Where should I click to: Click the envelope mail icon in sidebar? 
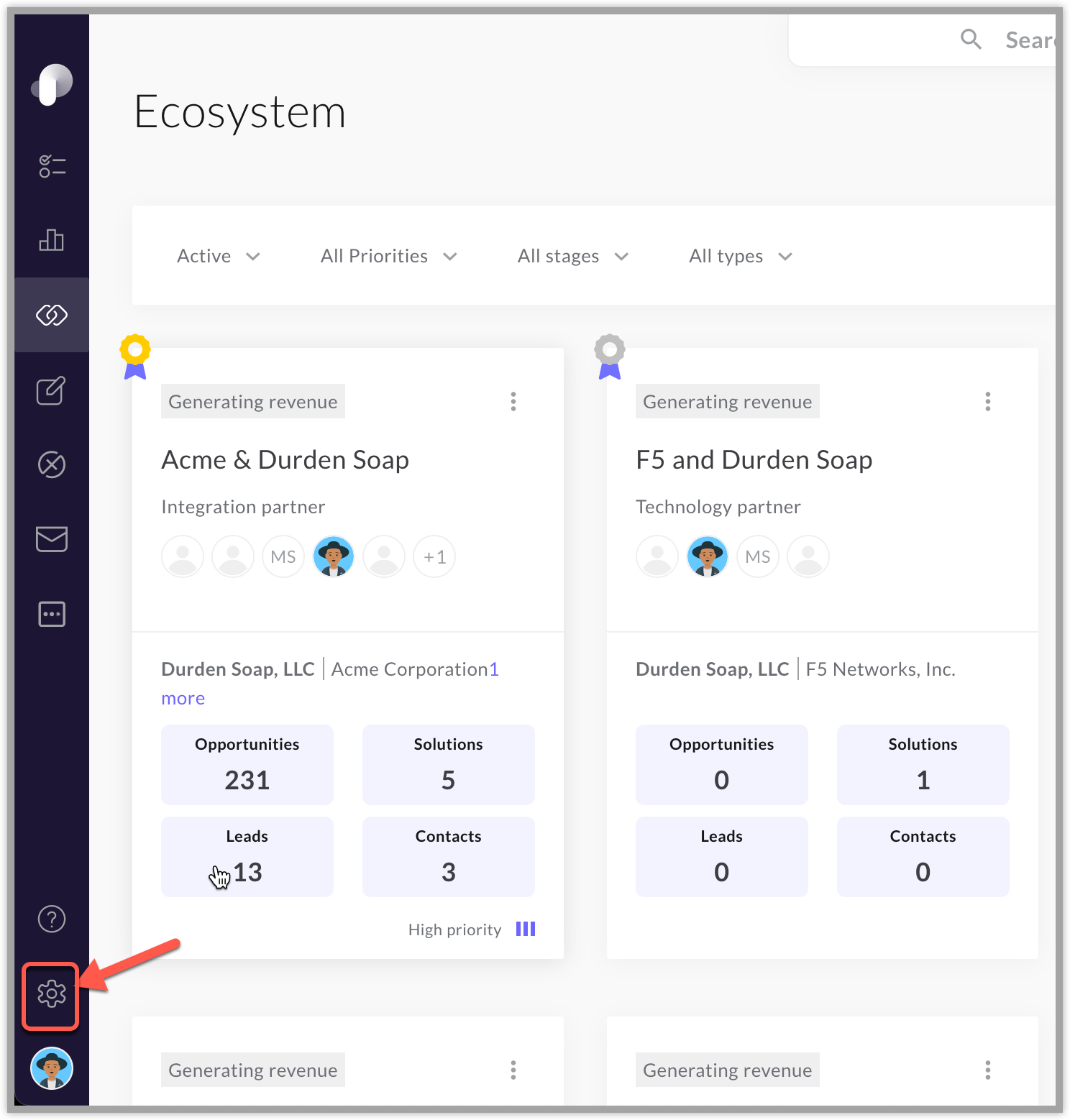click(x=52, y=538)
